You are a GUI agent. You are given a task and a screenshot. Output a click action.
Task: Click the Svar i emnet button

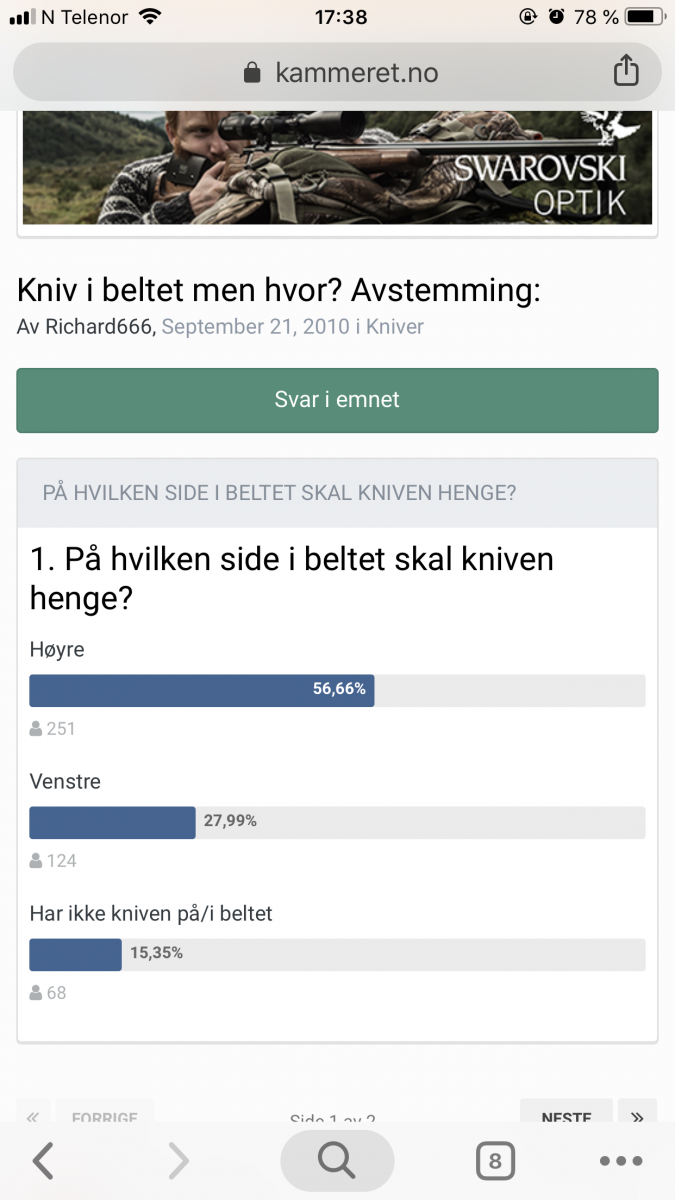[337, 400]
